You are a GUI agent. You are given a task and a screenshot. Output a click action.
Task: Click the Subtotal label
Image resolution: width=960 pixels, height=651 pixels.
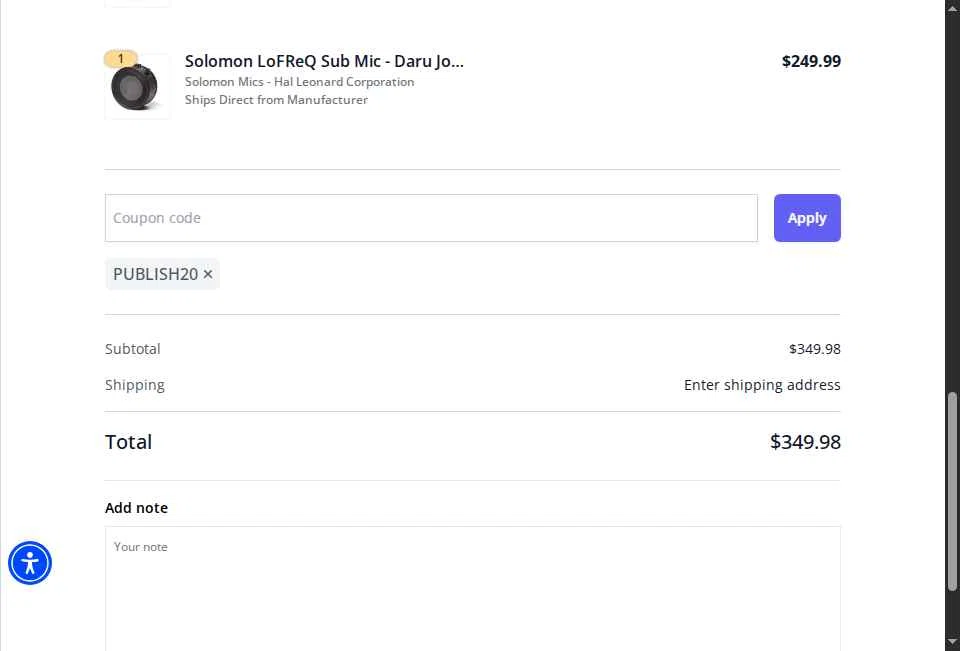pyautogui.click(x=133, y=349)
